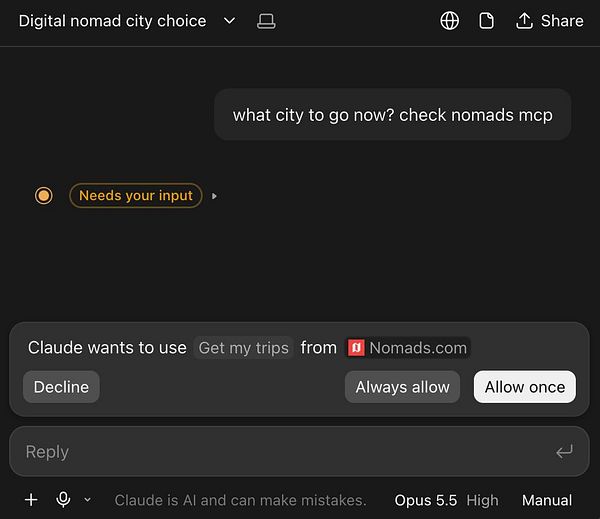Click the Nomads.com connector chip
This screenshot has width=600, height=519.
(408, 348)
